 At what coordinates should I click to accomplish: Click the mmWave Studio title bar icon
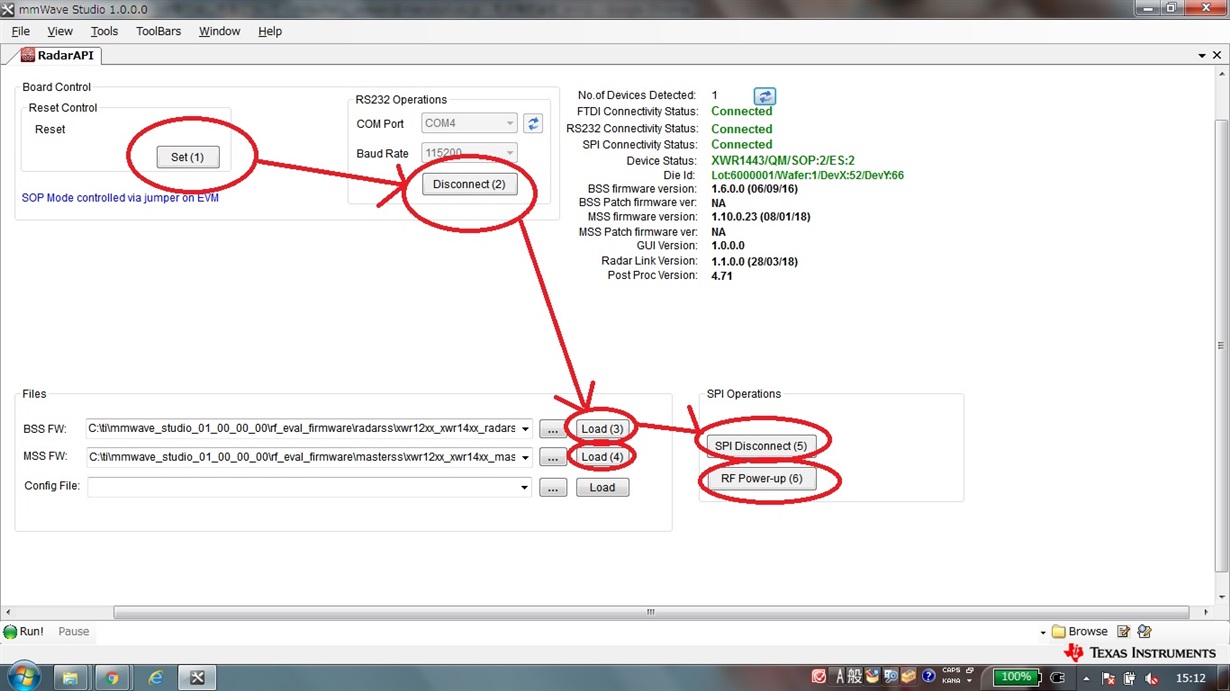click(8, 8)
